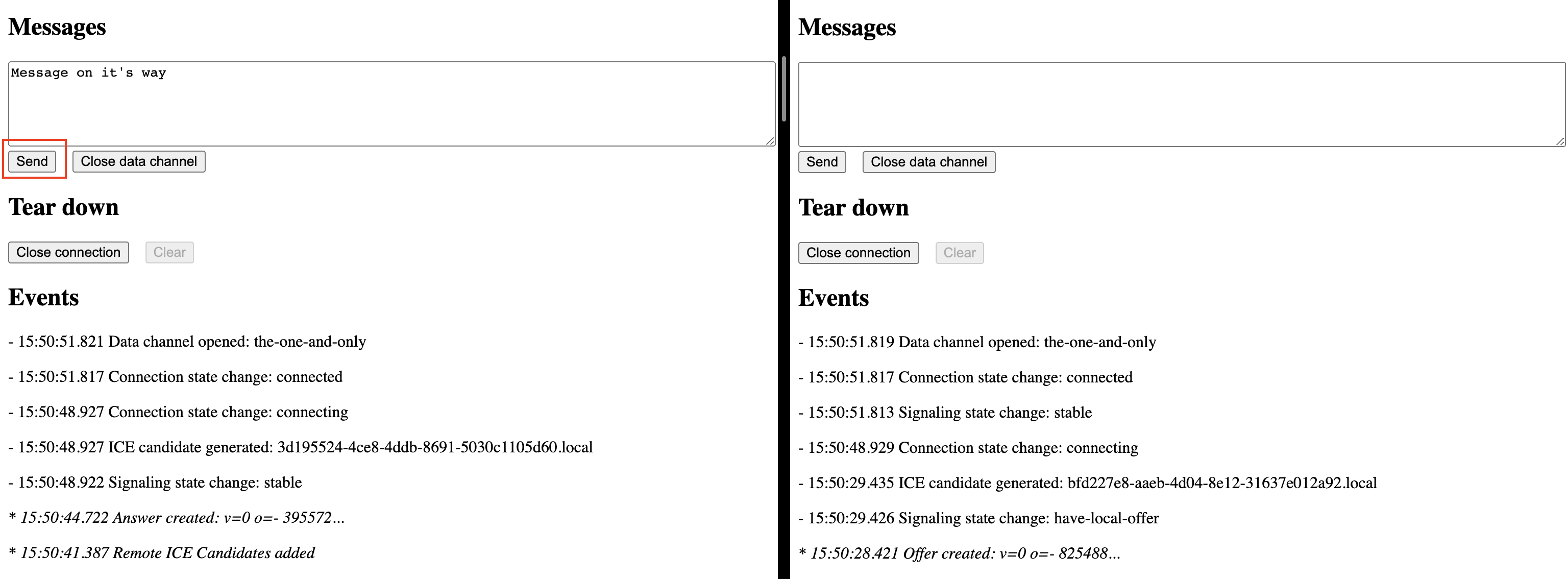Click Clear button on left panel
1568x579 pixels.
[x=170, y=252]
